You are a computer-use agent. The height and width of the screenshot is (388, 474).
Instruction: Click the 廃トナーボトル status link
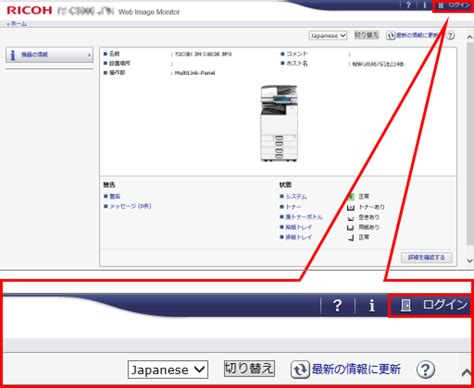(304, 217)
